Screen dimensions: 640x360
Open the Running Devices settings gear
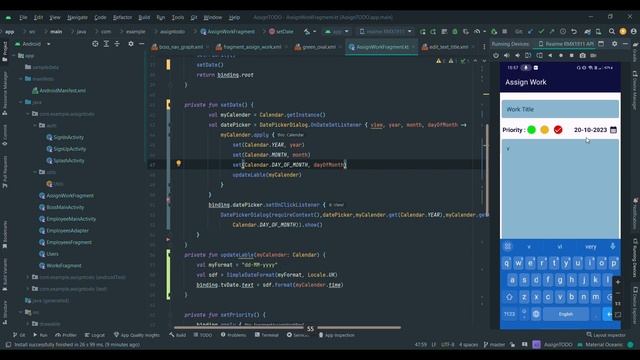pyautogui.click(x=614, y=44)
